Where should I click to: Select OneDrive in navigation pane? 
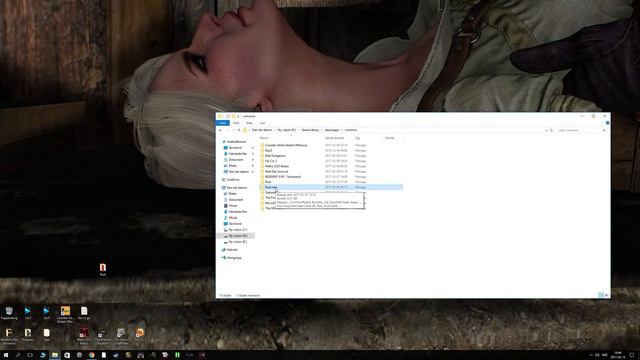click(233, 180)
